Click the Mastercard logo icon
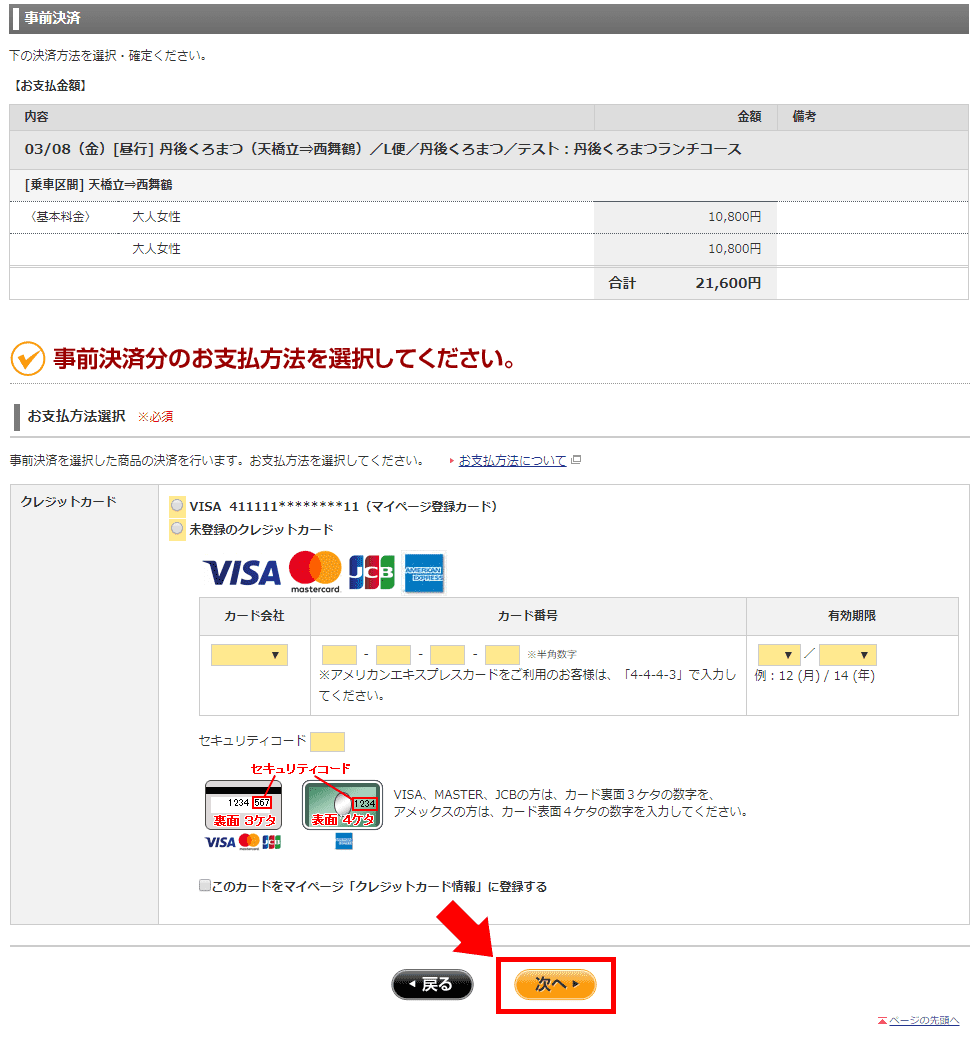 pyautogui.click(x=315, y=572)
